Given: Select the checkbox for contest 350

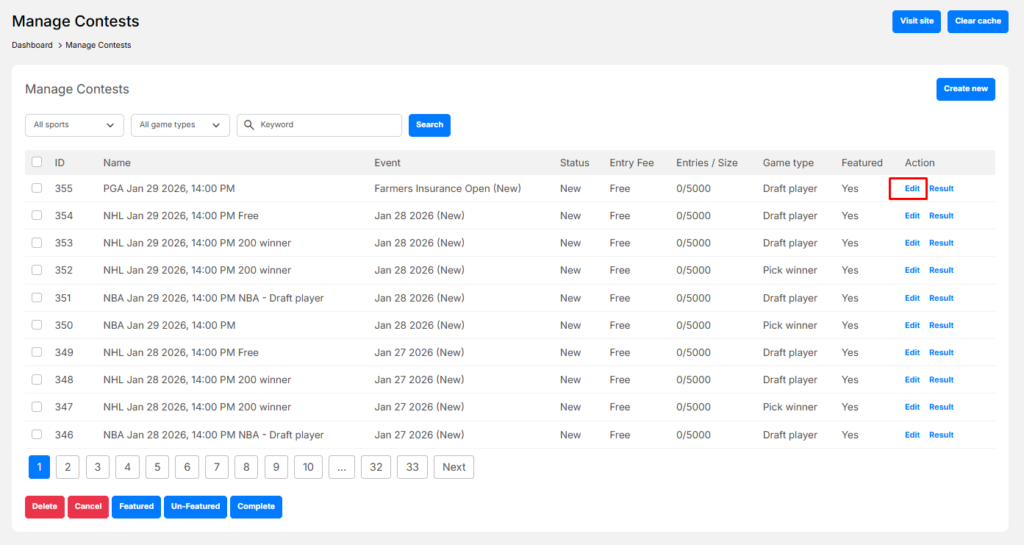Looking at the screenshot, I should [x=37, y=325].
